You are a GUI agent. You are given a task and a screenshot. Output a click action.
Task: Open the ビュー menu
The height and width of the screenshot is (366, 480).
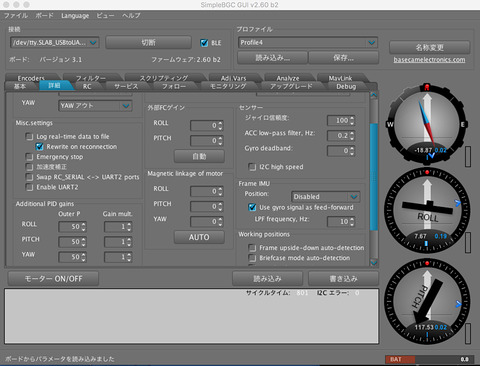point(105,16)
